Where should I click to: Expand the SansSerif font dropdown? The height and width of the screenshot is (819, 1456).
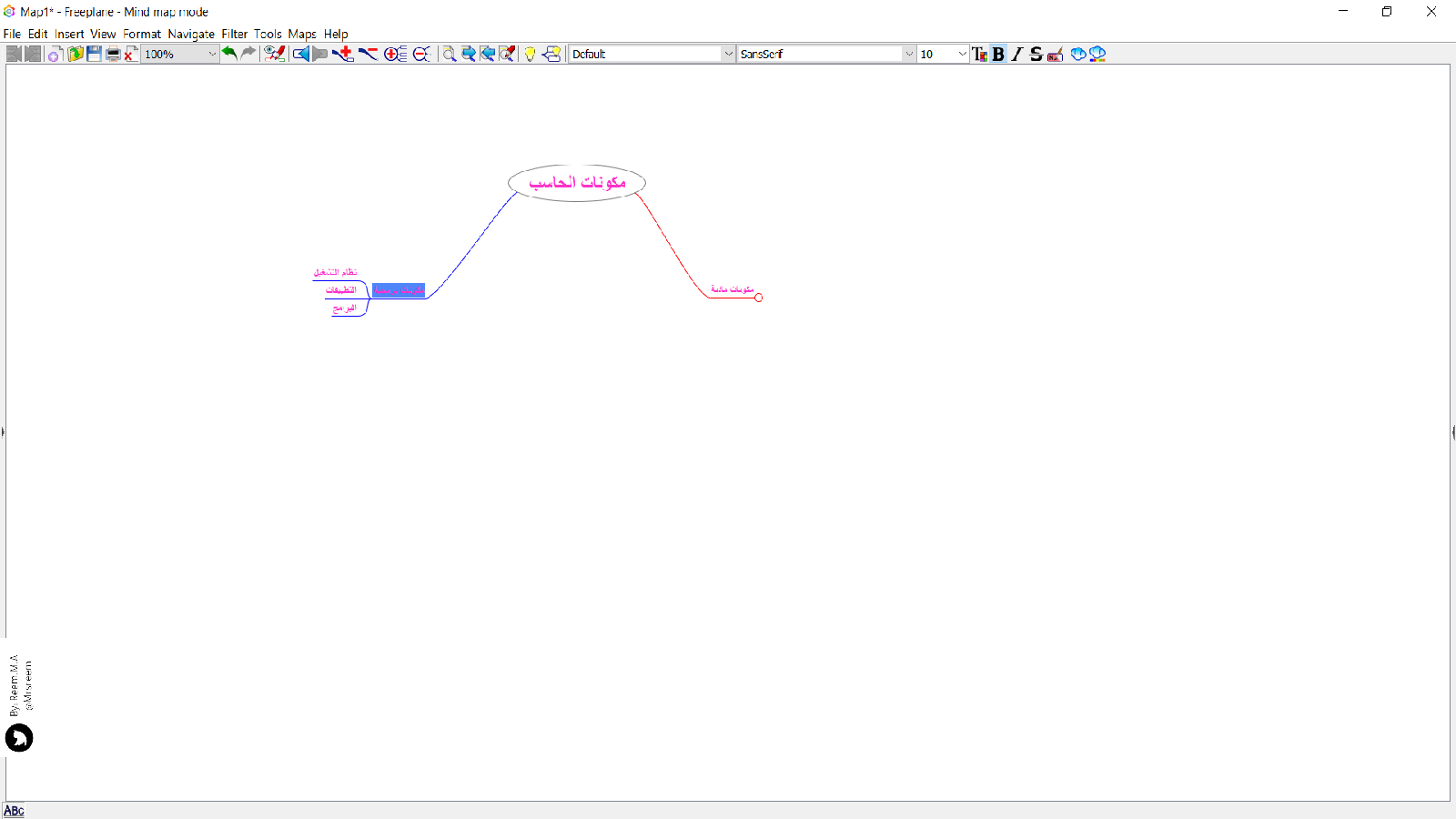[908, 54]
